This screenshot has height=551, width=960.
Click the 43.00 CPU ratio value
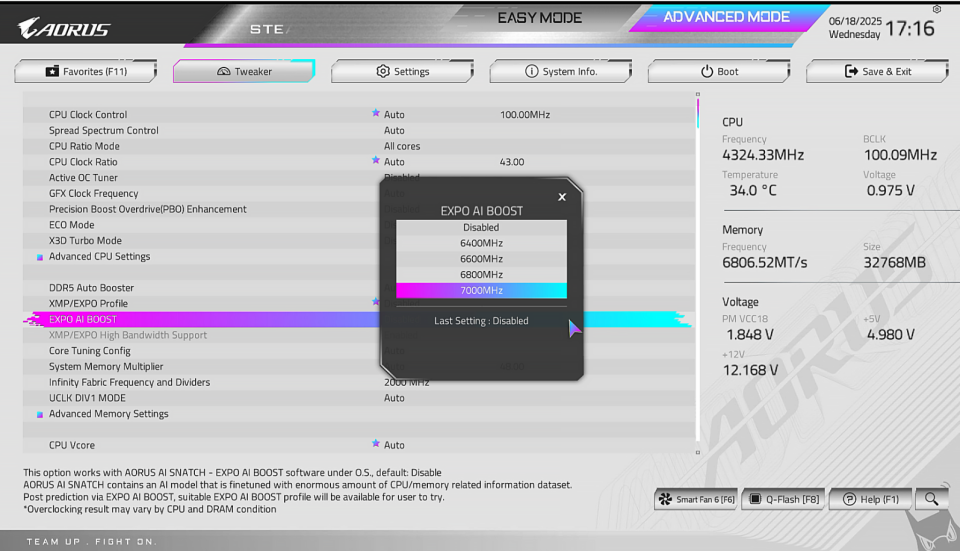click(512, 162)
